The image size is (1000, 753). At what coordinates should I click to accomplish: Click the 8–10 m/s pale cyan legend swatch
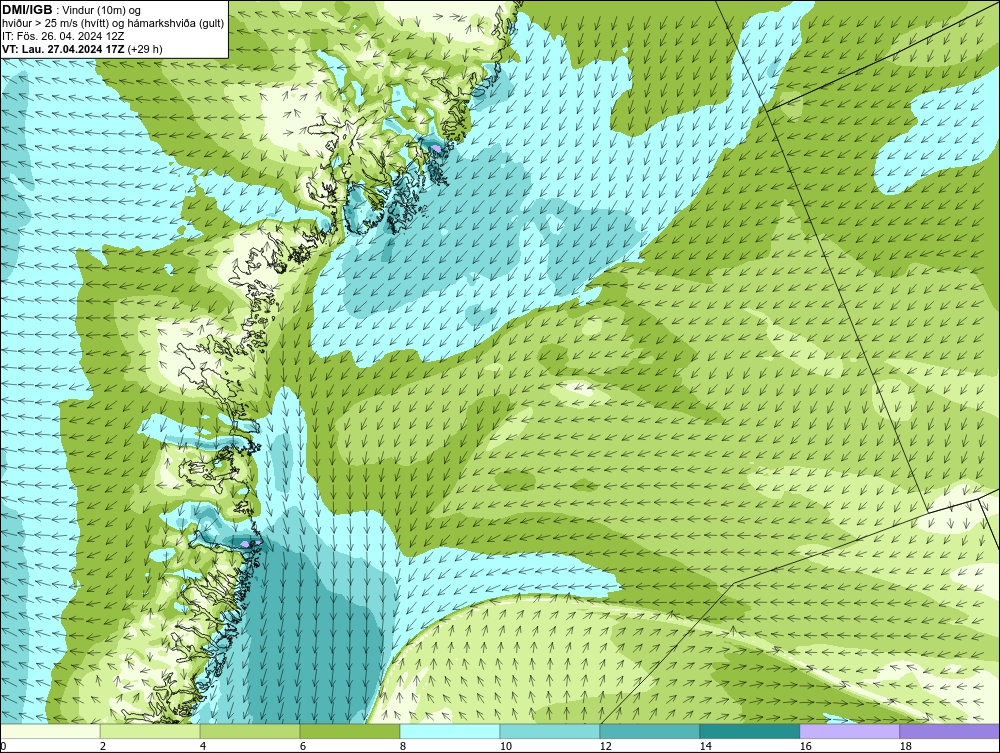[450, 731]
